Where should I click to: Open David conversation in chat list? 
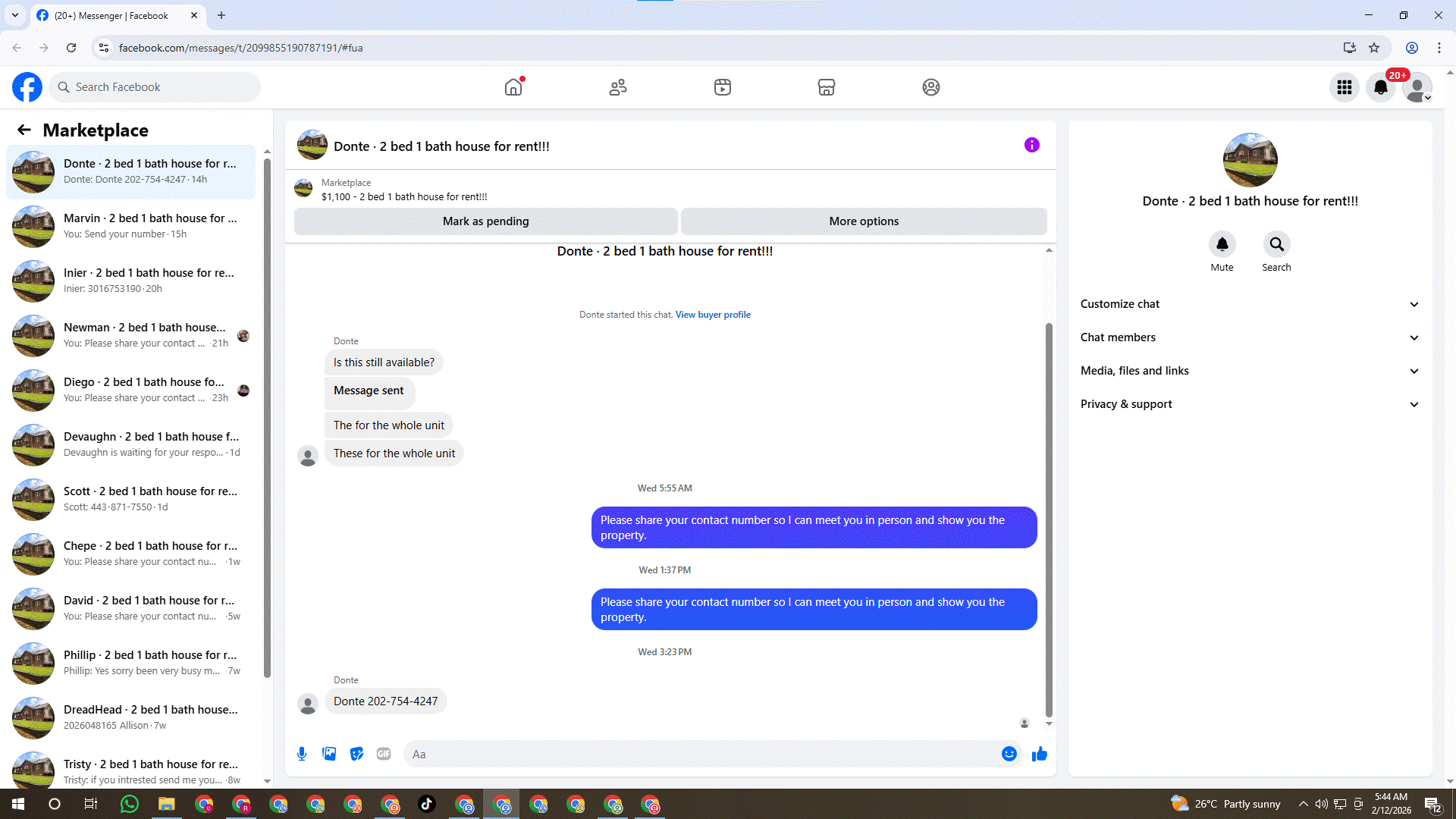coord(132,608)
